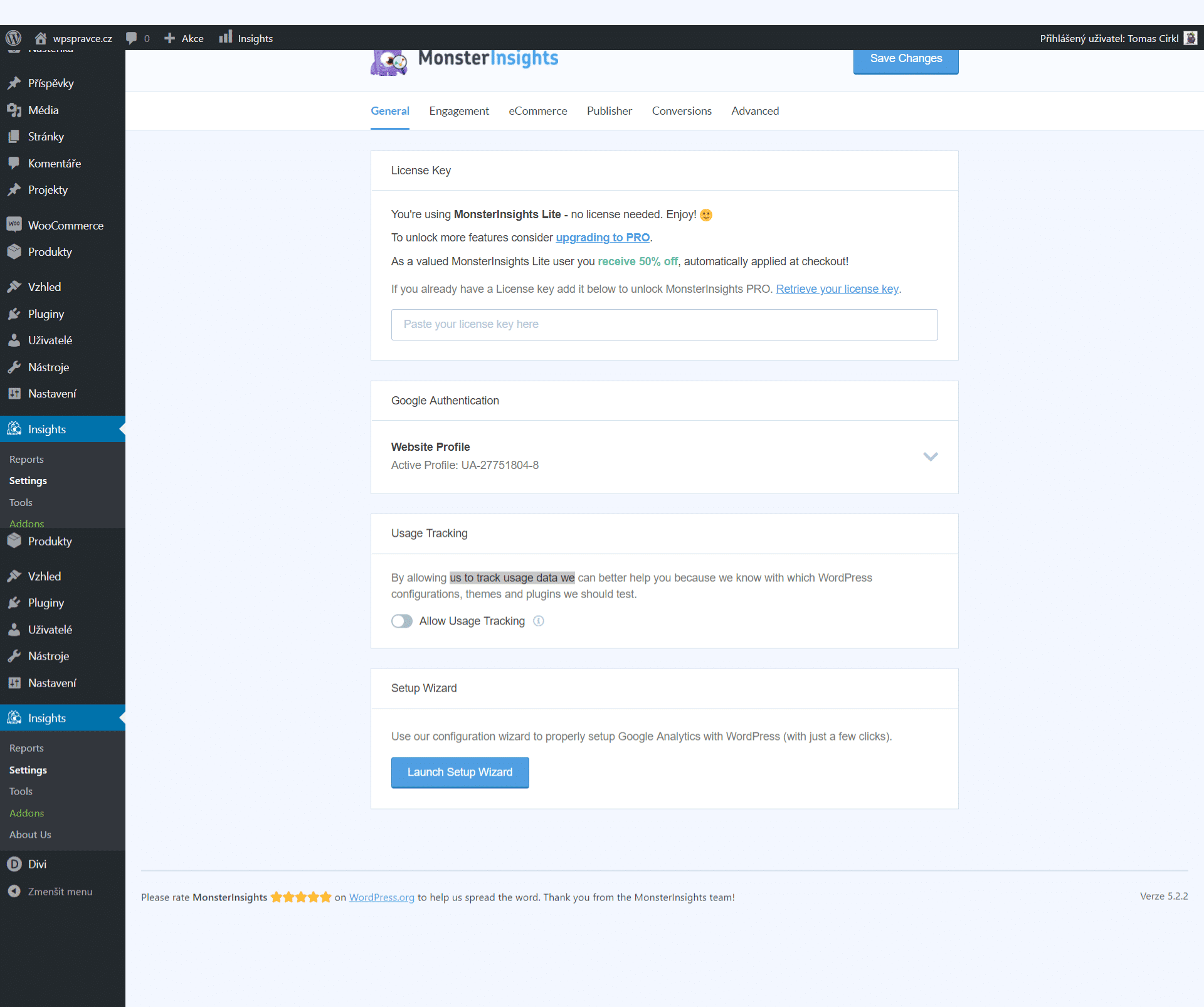Click the MonsterInsights monster logo

pyautogui.click(x=389, y=63)
